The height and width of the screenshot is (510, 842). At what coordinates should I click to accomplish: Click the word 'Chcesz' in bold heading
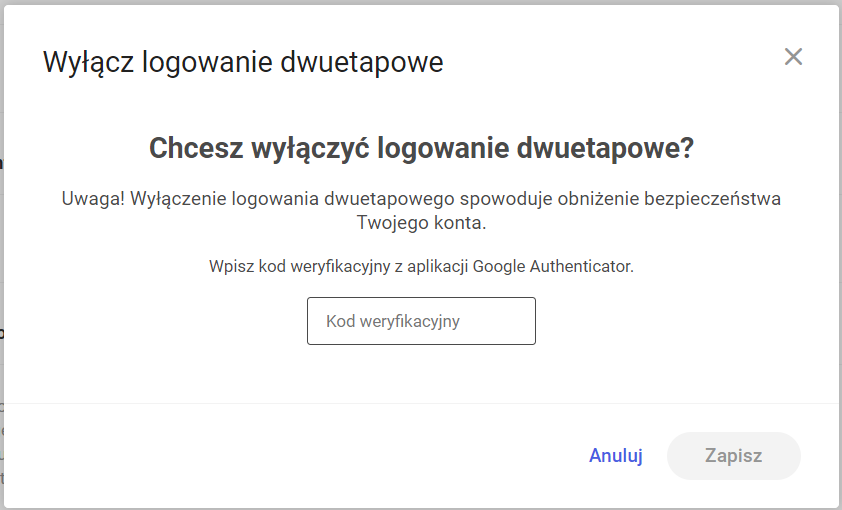tap(196, 148)
